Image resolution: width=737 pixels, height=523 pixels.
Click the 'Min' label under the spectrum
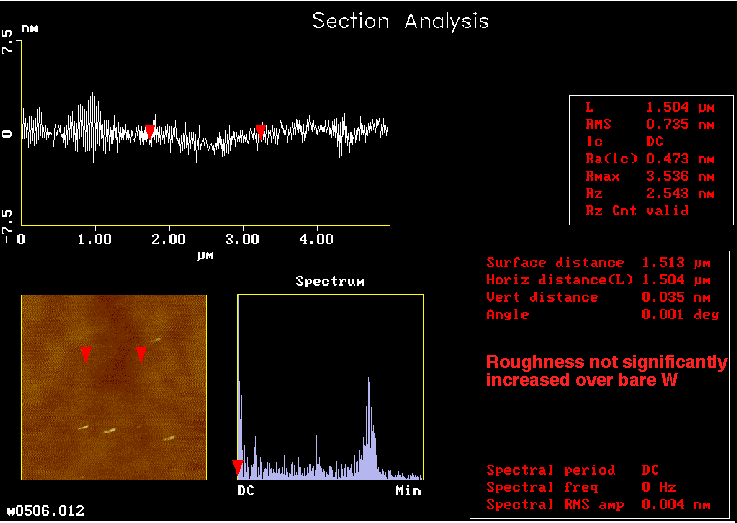(x=408, y=491)
